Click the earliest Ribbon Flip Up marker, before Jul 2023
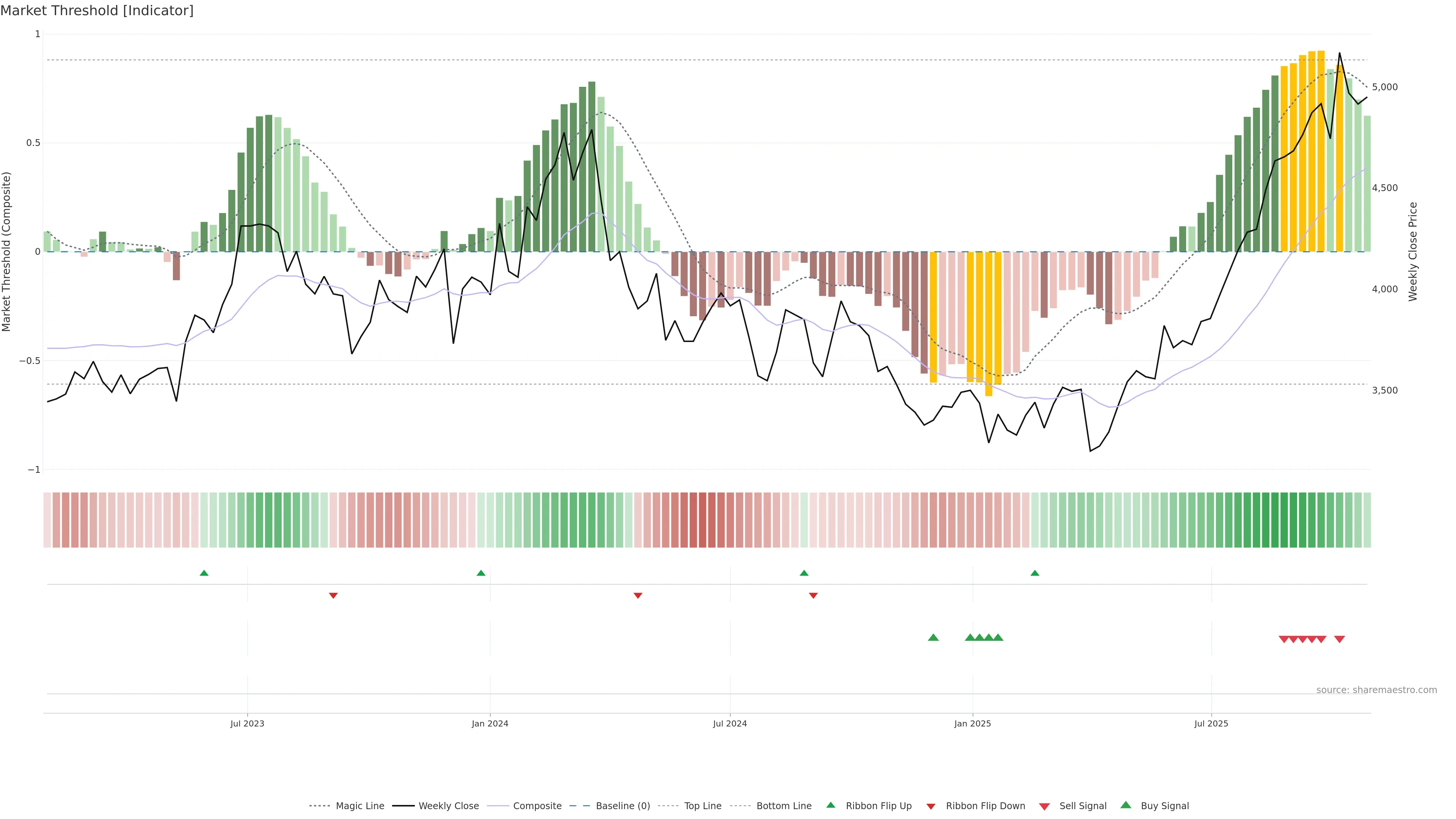This screenshot has width=1456, height=819. 204,573
